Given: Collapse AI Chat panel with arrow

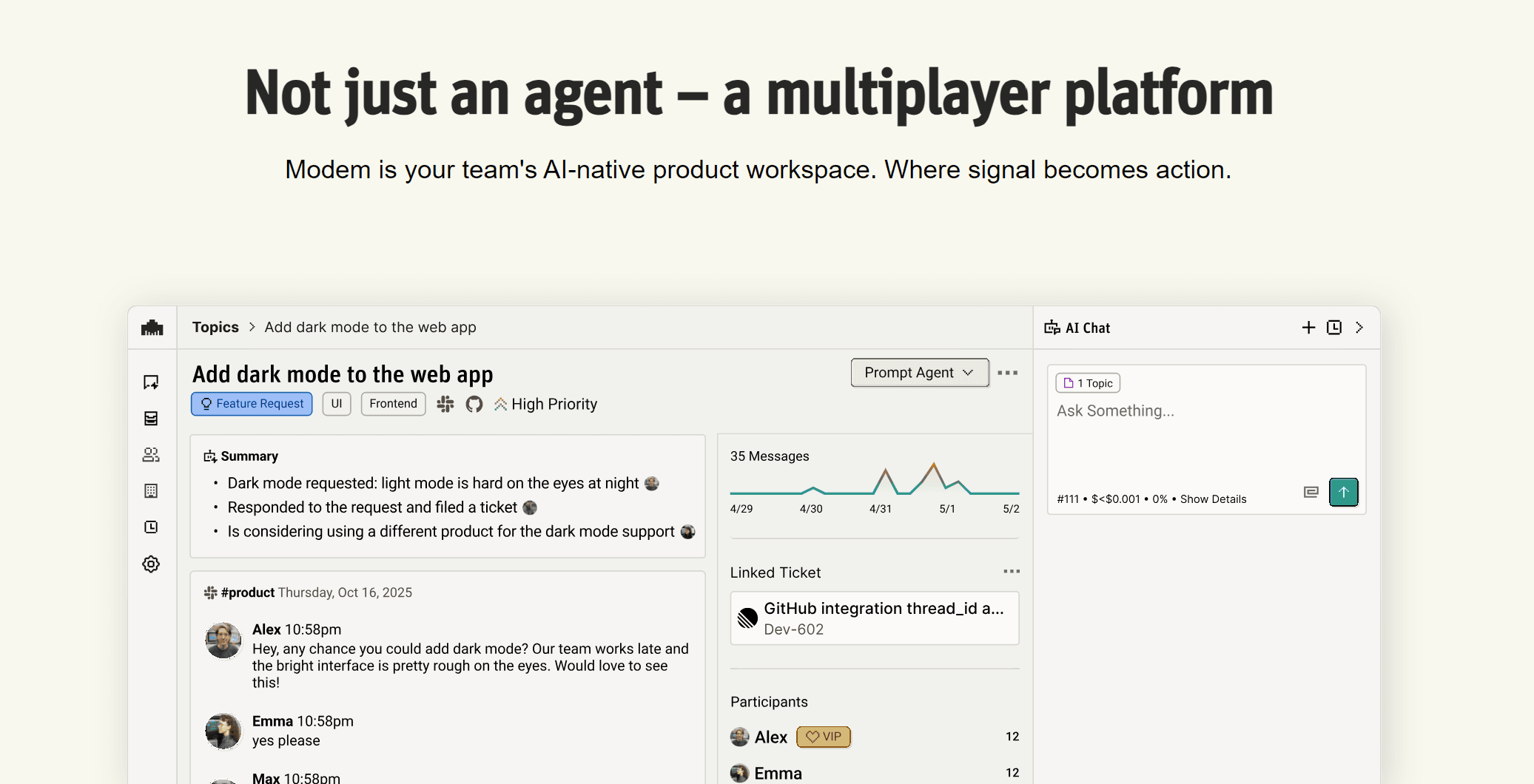Looking at the screenshot, I should (1359, 328).
